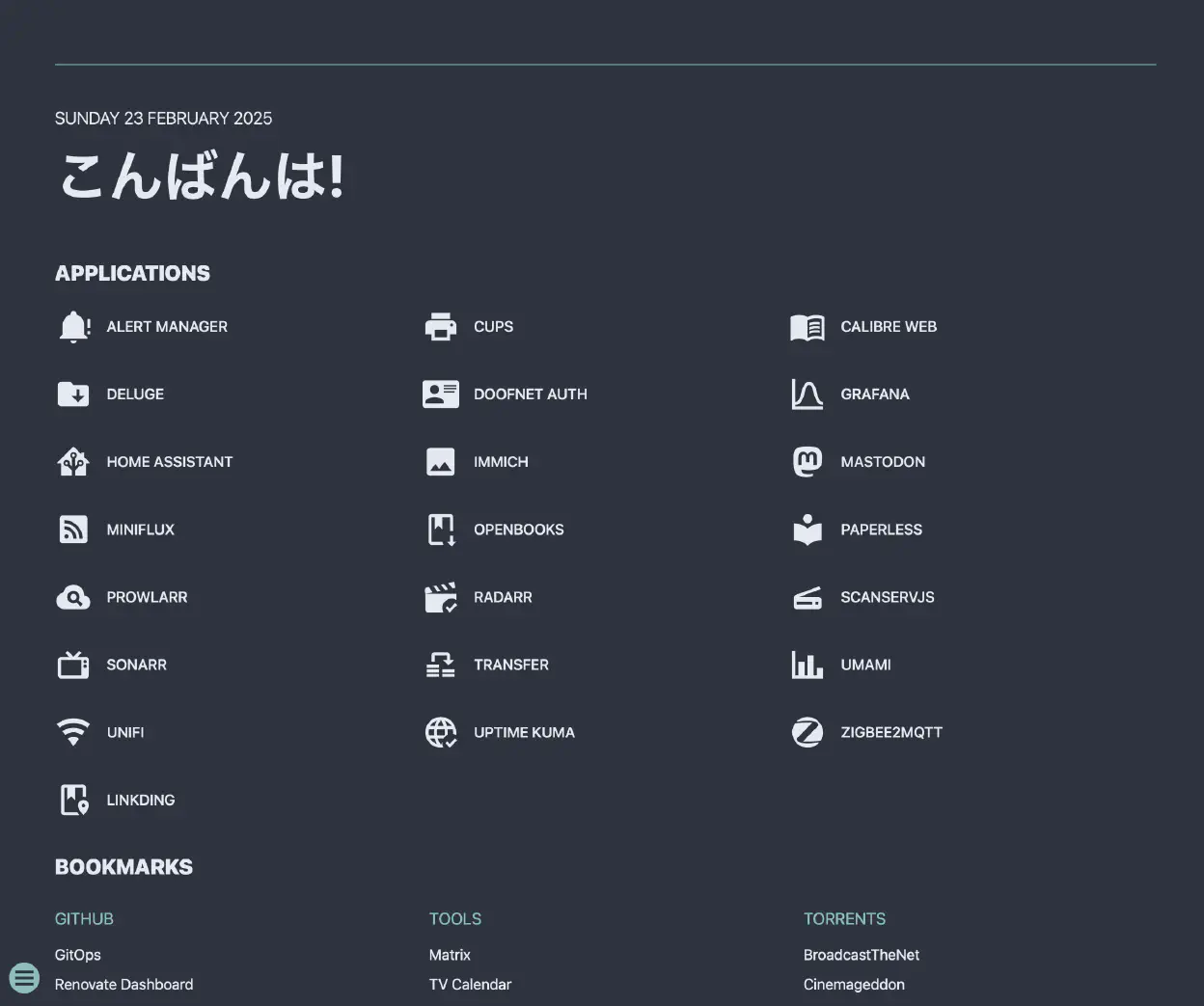Click the Mastodon logo icon
This screenshot has width=1204, height=1006.
tap(807, 462)
